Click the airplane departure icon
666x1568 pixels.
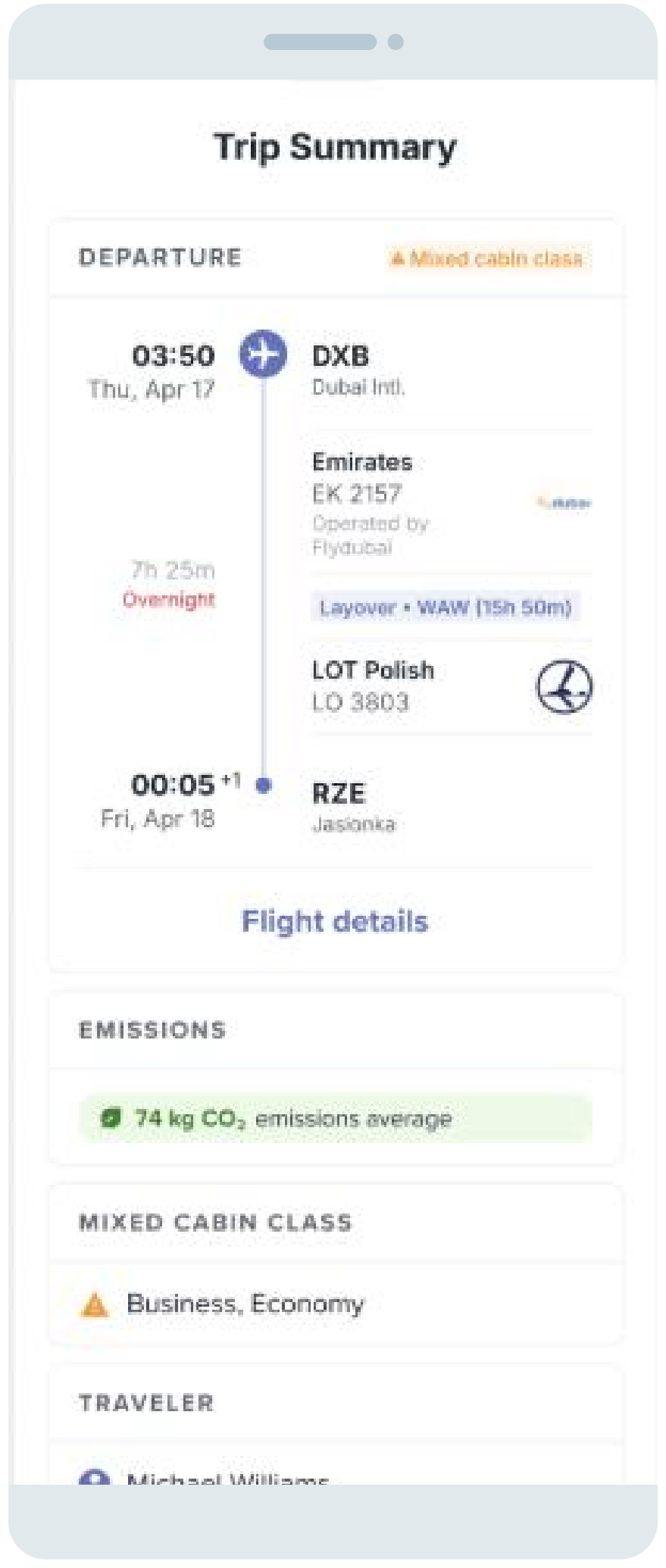click(x=263, y=354)
